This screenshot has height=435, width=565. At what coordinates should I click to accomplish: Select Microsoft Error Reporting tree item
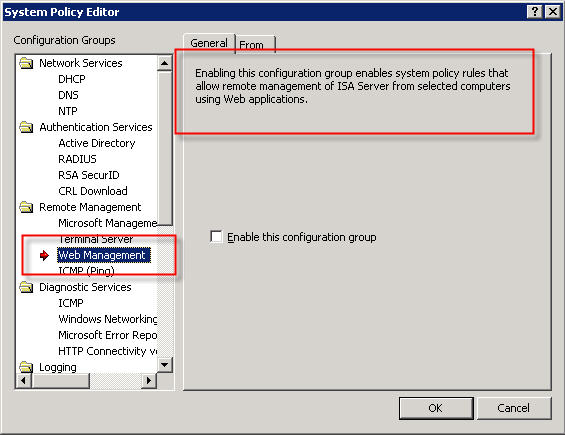107,335
